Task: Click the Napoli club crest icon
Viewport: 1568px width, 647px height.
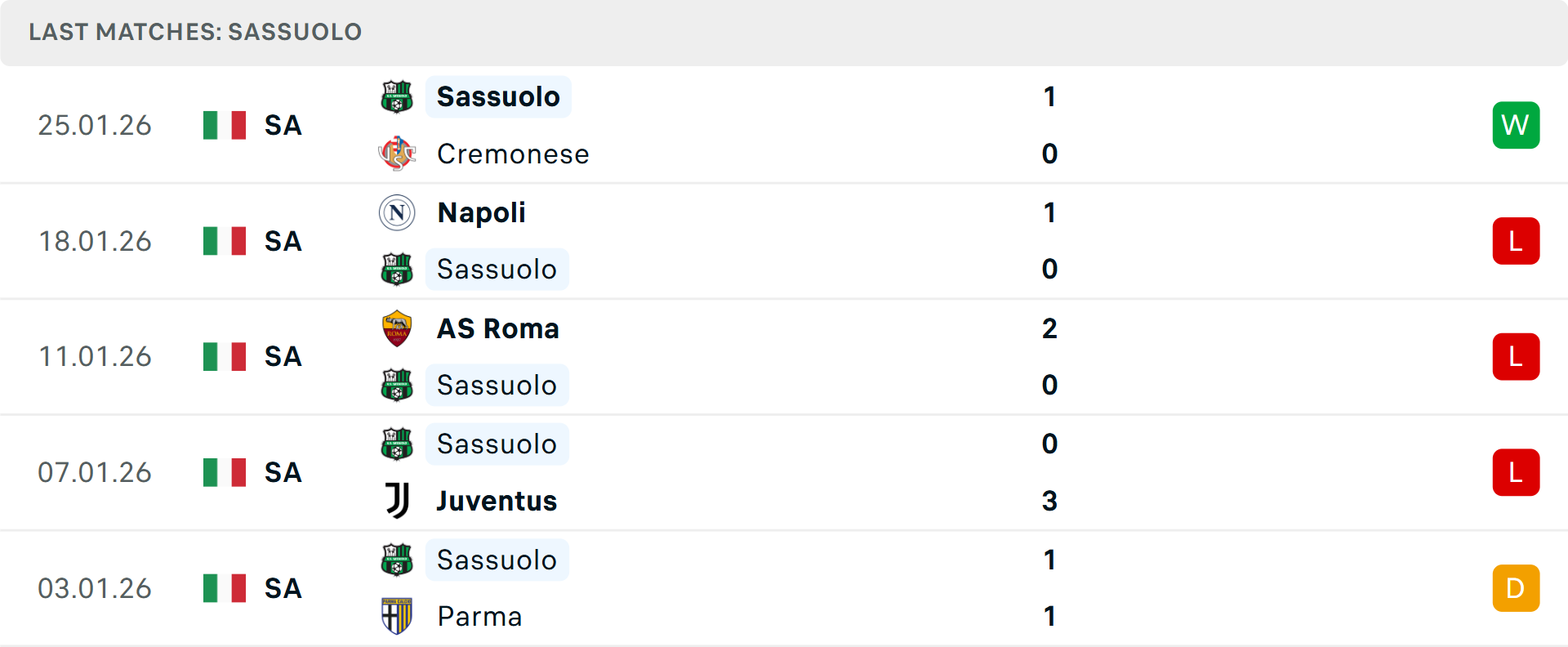Action: pos(397,212)
